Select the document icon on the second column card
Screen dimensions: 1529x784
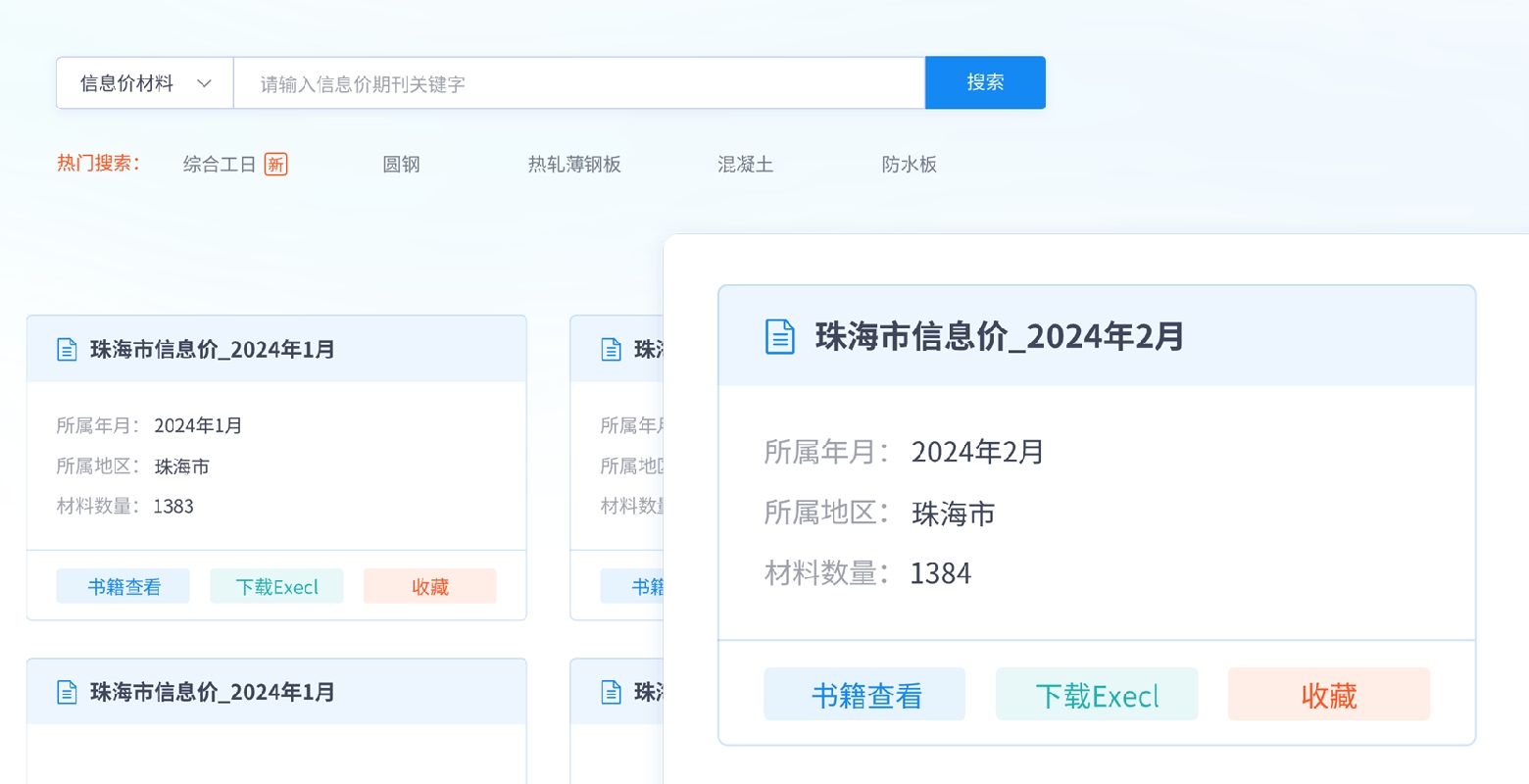pos(611,349)
